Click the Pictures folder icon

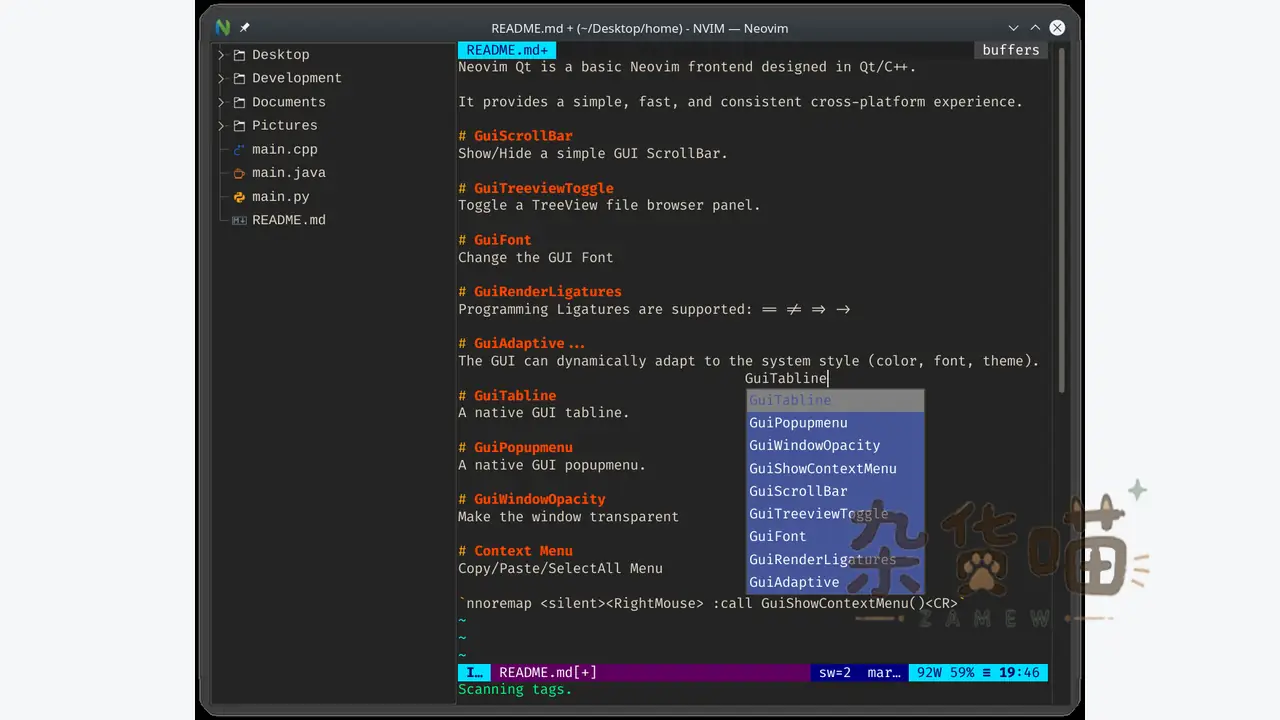point(239,126)
